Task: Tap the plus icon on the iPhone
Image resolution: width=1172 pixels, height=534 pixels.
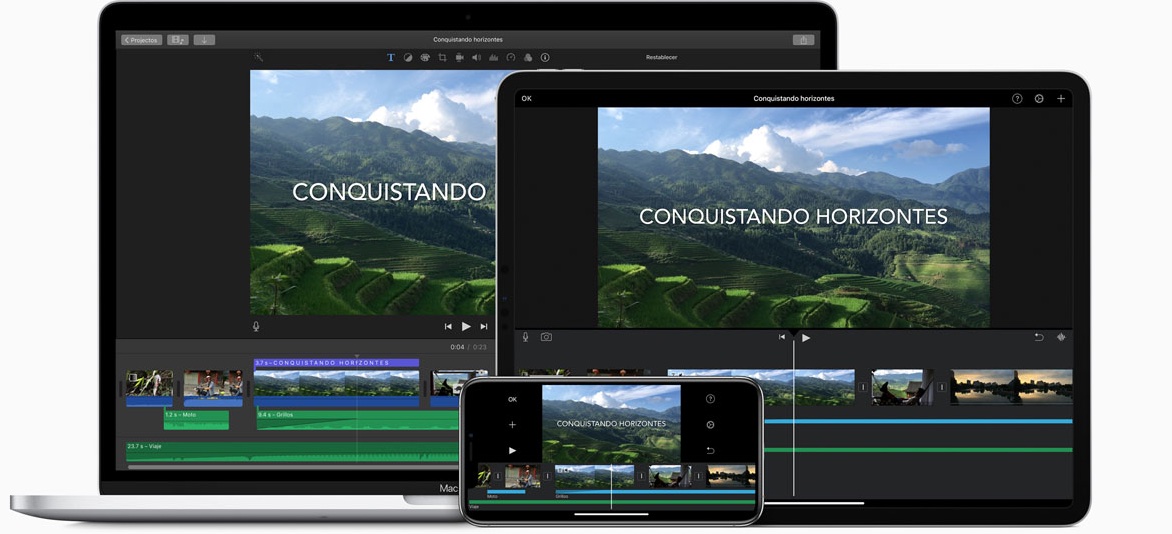Action: 512,425
